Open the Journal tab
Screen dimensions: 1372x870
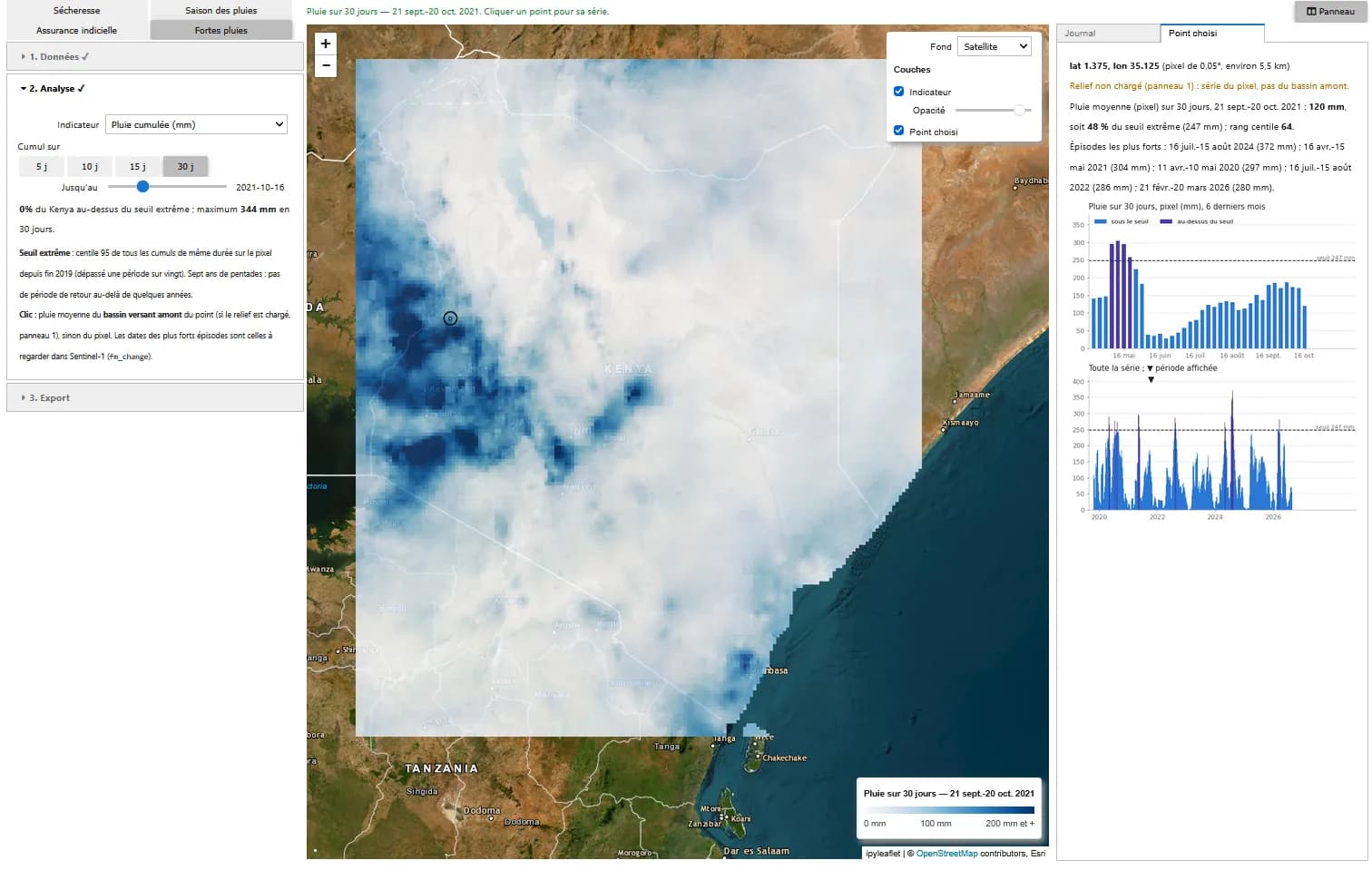pyautogui.click(x=1108, y=34)
